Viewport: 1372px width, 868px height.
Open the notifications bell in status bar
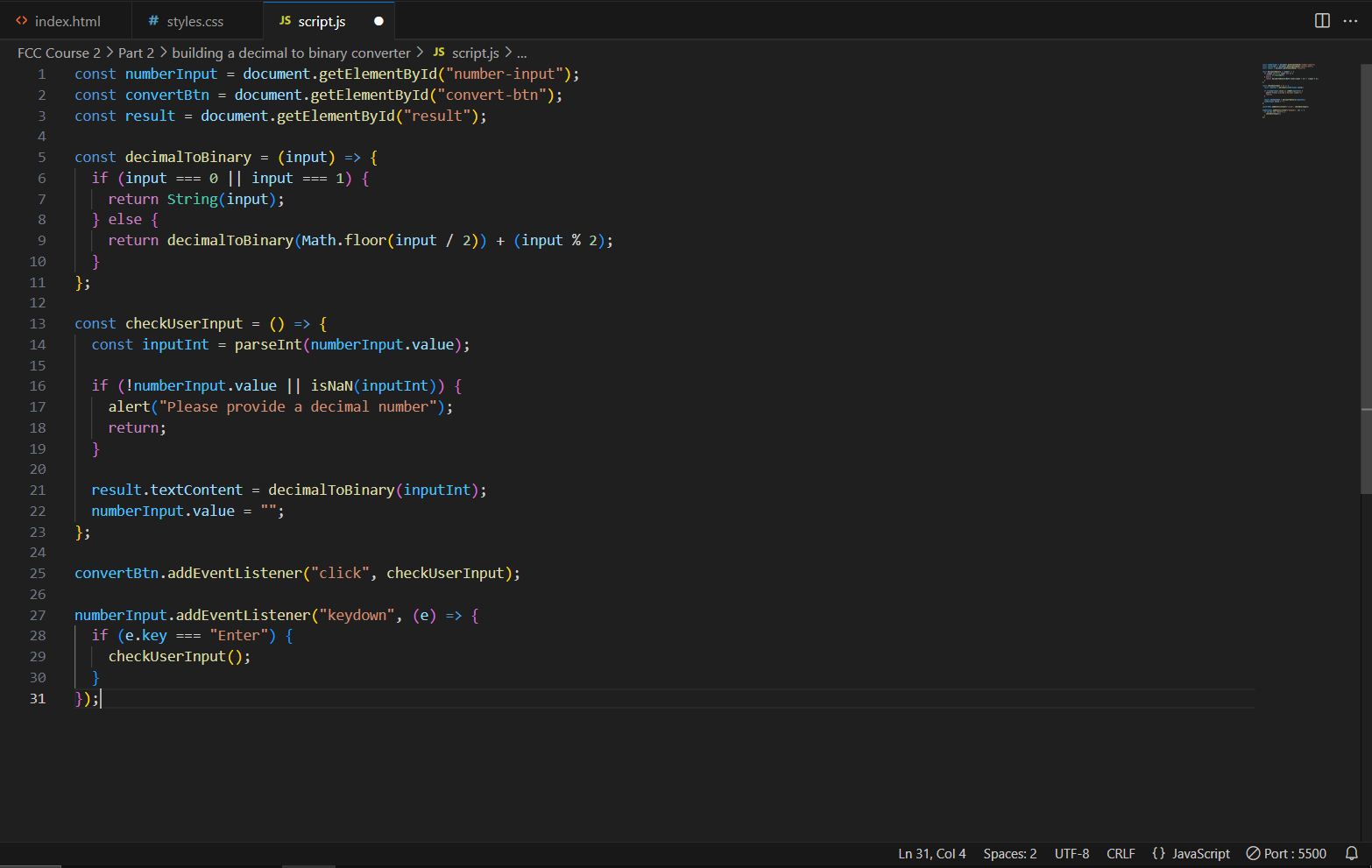(x=1352, y=853)
